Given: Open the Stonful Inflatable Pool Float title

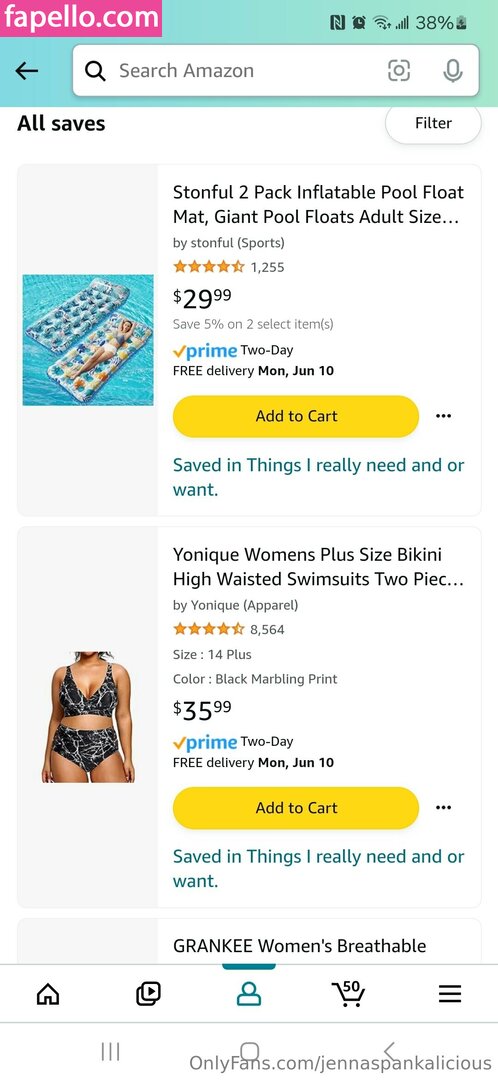Looking at the screenshot, I should coord(318,205).
